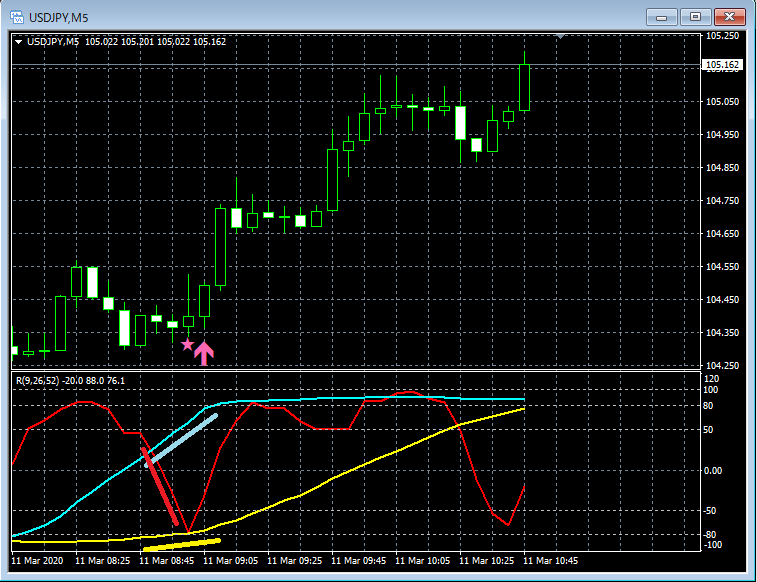757x582 pixels.
Task: Click the 11 Mar 09:25 time label
Action: (x=294, y=561)
